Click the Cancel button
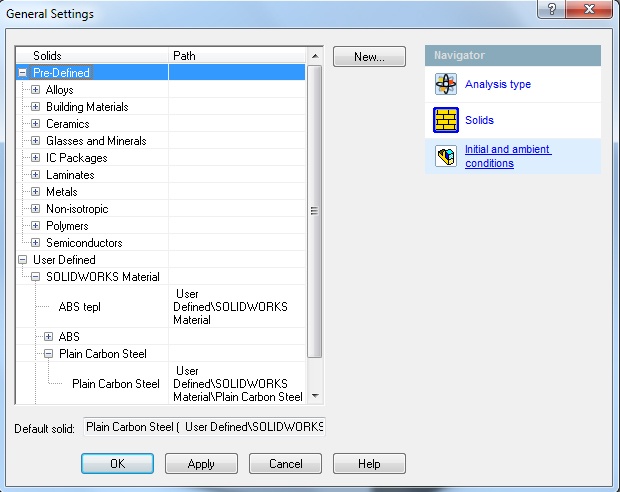620x492 pixels. coord(285,464)
